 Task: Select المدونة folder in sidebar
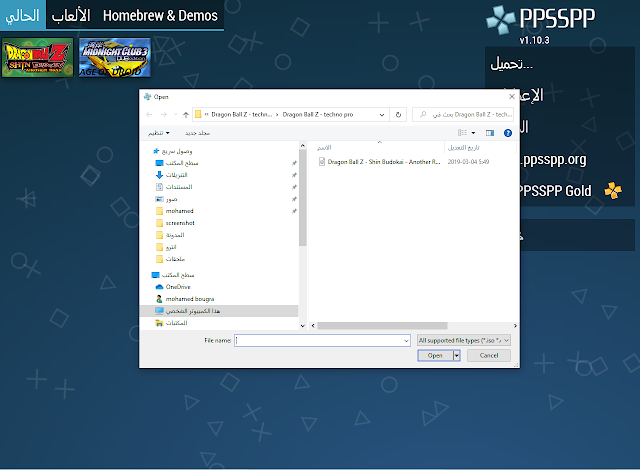click(170, 235)
